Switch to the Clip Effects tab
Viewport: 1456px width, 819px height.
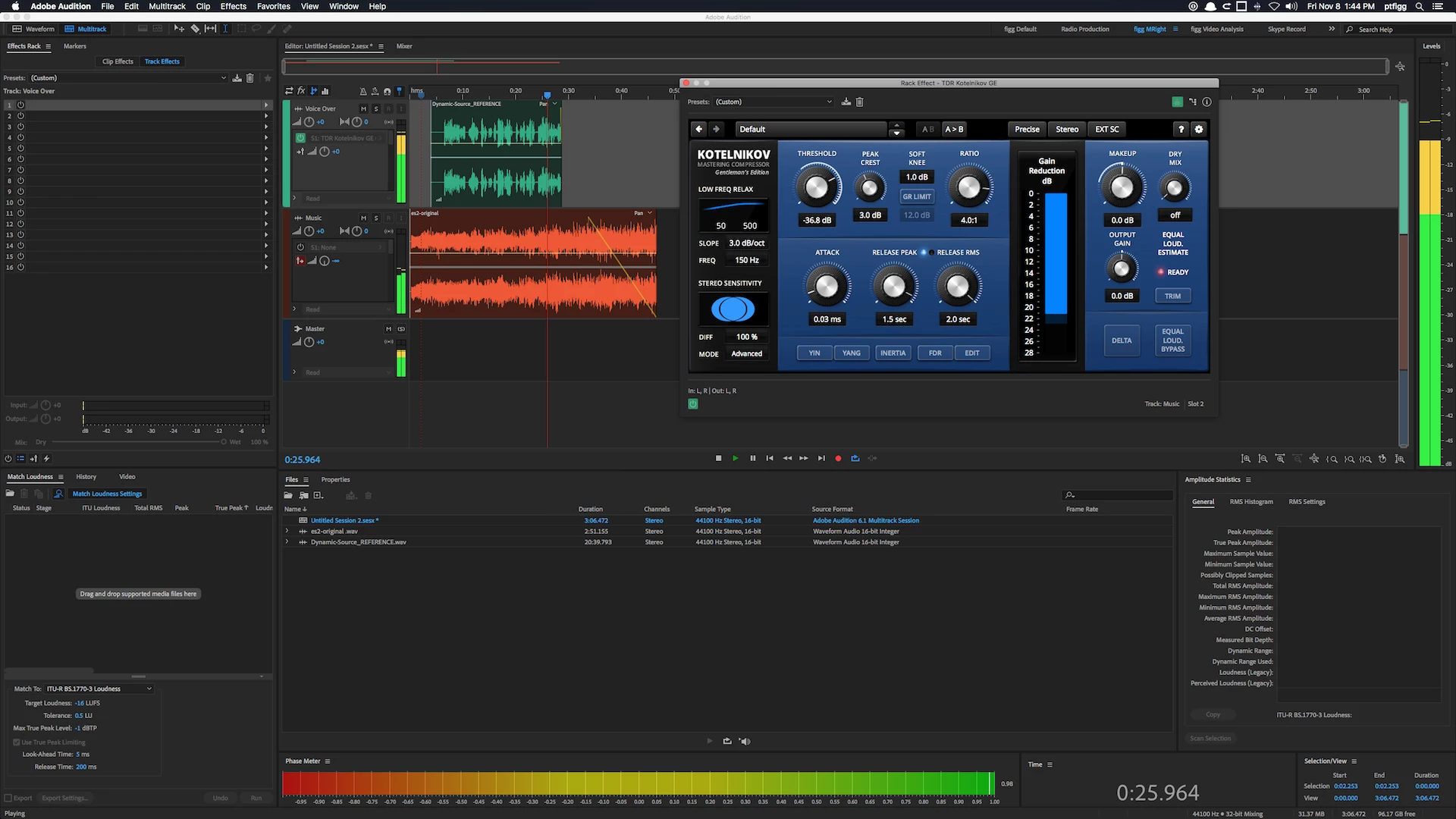(118, 61)
